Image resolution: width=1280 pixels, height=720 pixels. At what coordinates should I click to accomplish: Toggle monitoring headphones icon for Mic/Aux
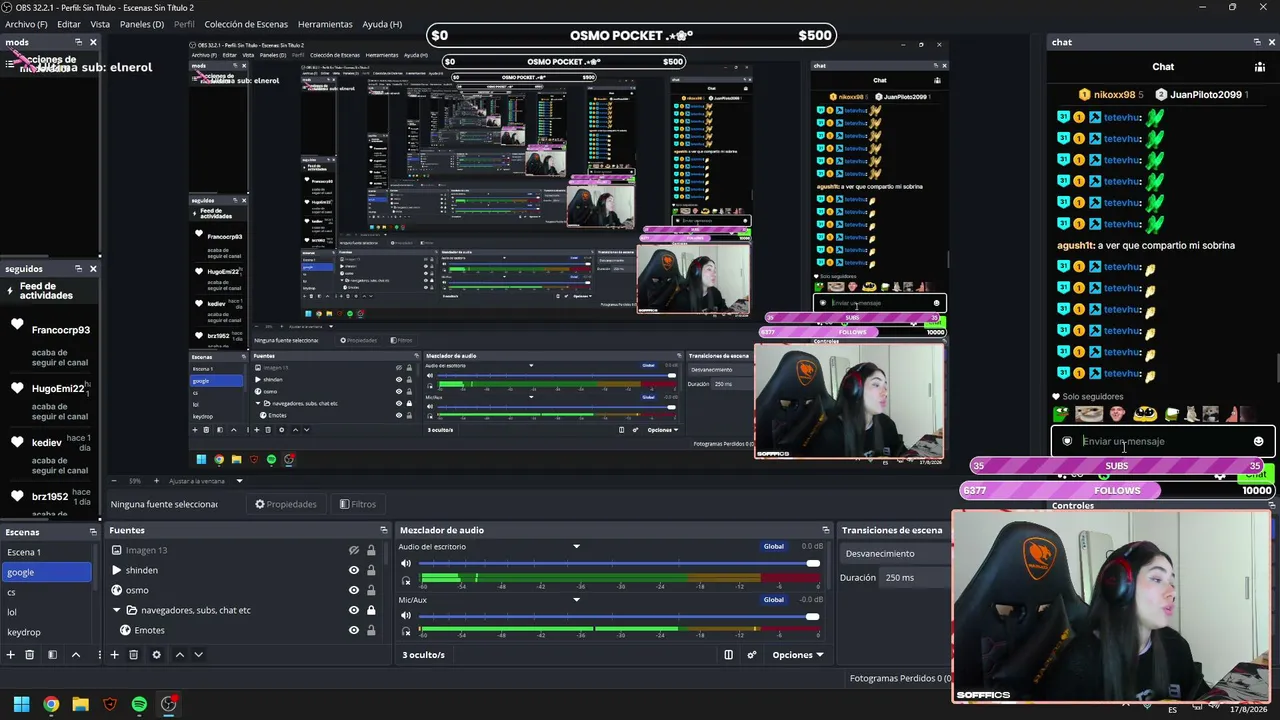pyautogui.click(x=406, y=632)
